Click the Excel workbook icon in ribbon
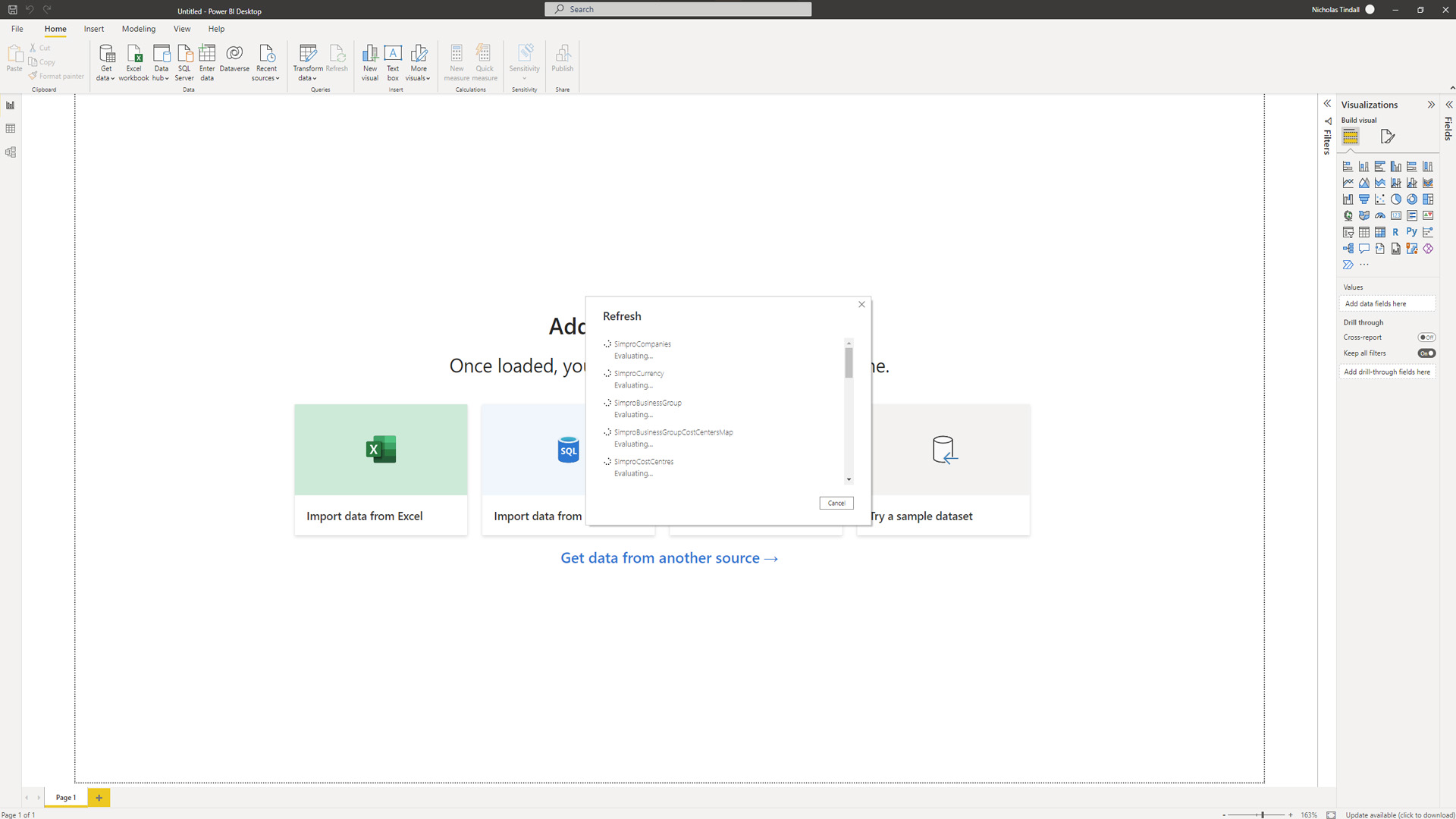The height and width of the screenshot is (819, 1456). [134, 54]
